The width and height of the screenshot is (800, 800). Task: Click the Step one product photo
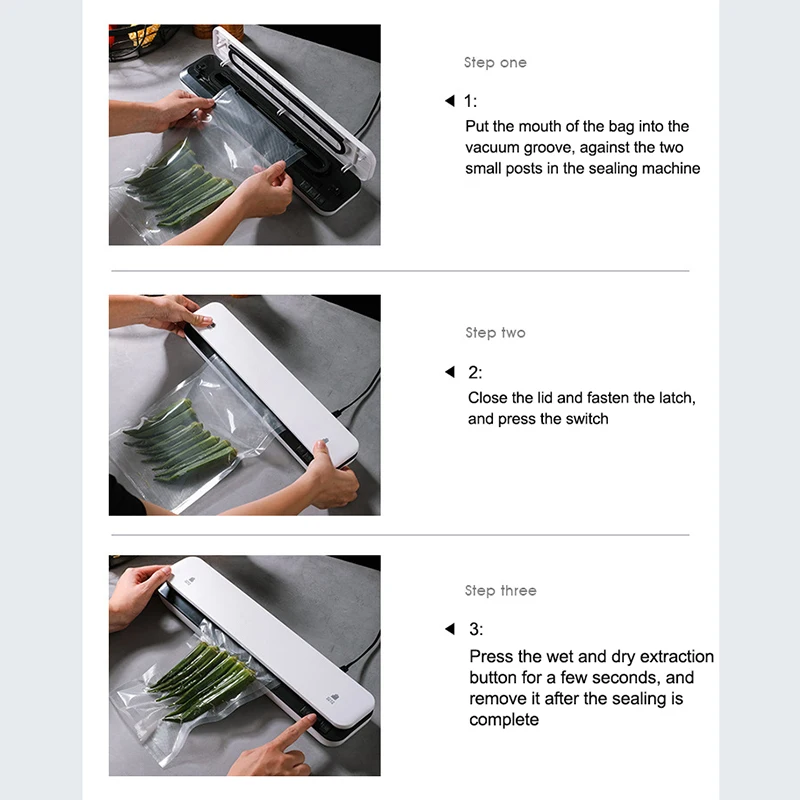[244, 135]
